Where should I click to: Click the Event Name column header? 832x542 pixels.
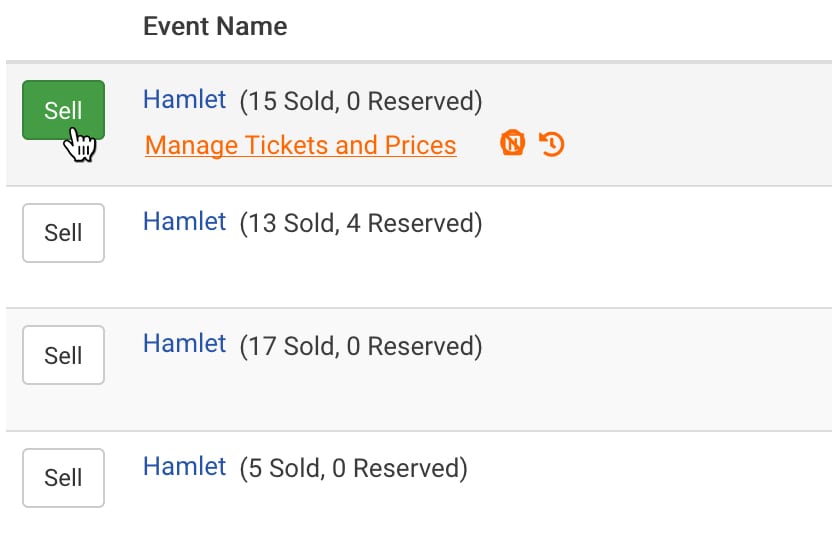215,26
